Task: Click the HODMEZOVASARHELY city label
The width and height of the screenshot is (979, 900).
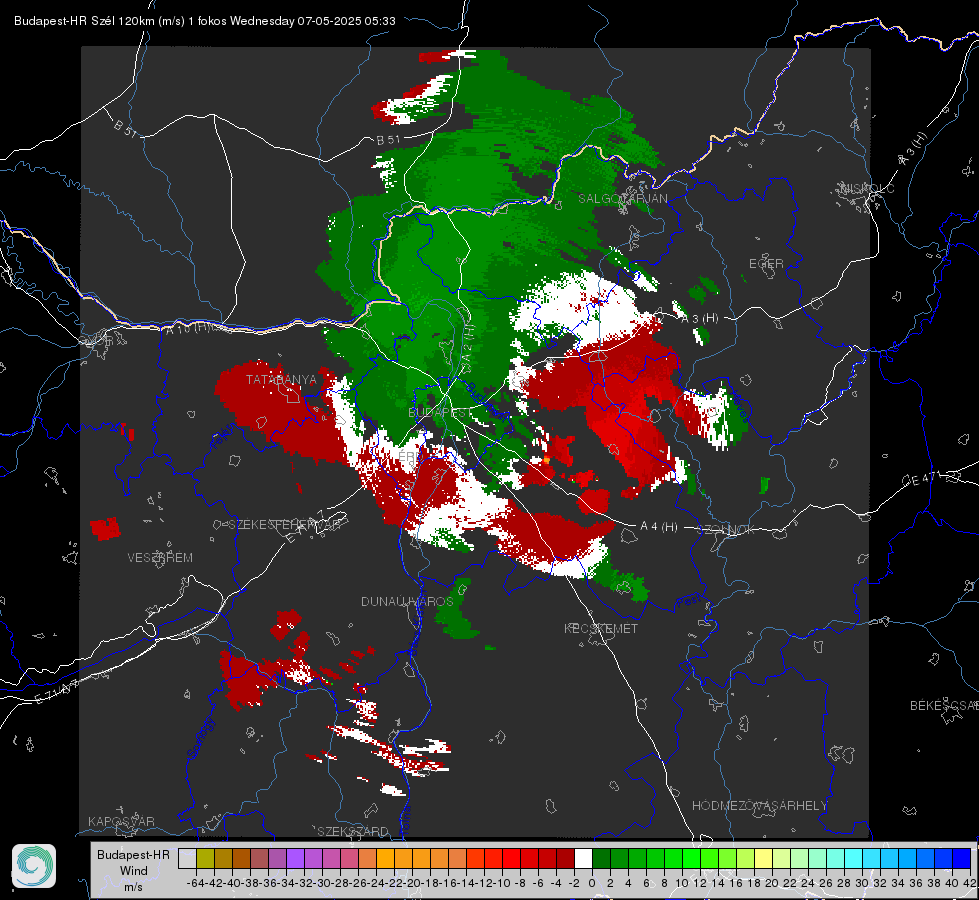Action: [760, 806]
